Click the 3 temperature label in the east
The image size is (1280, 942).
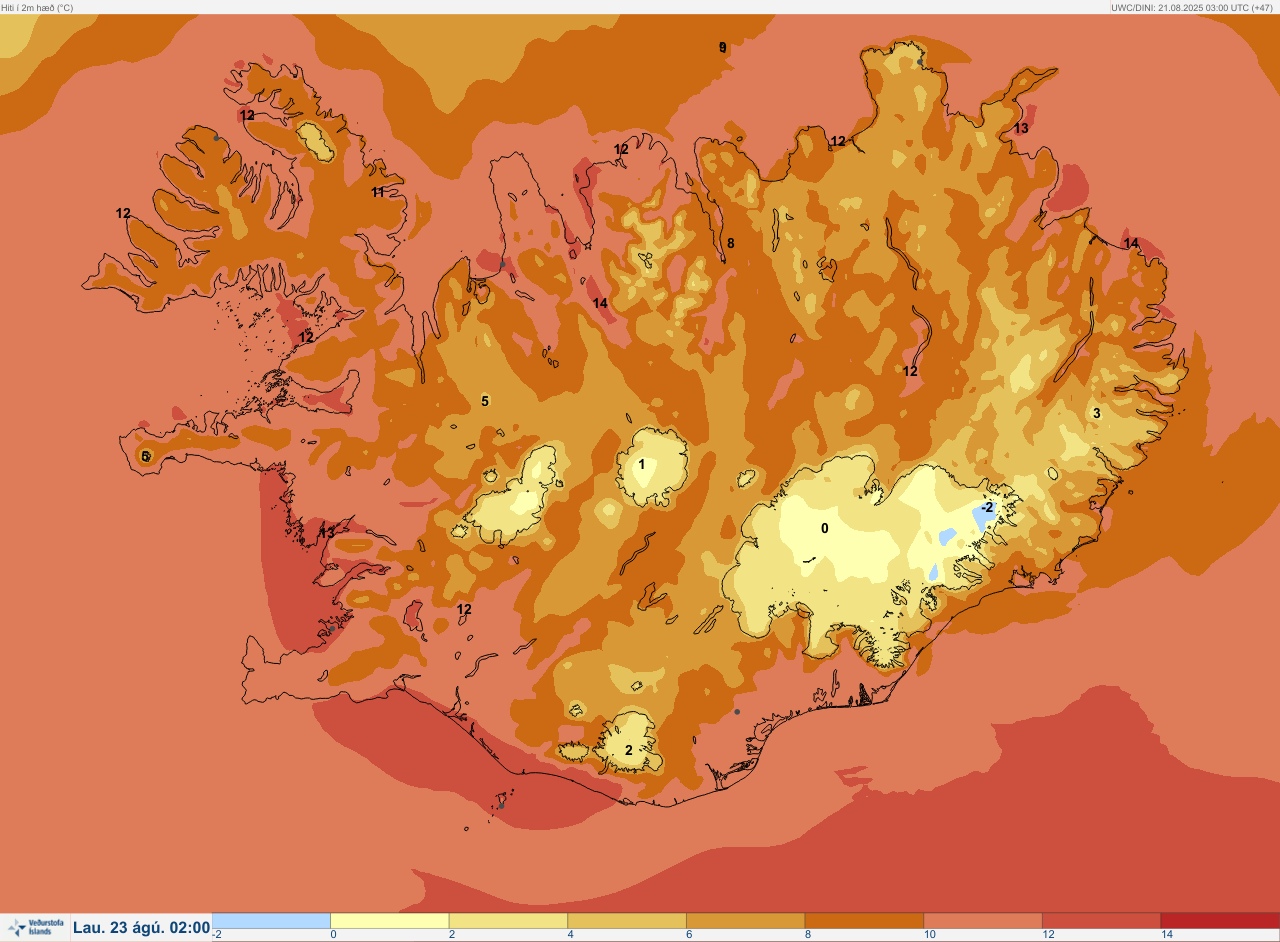point(1096,413)
